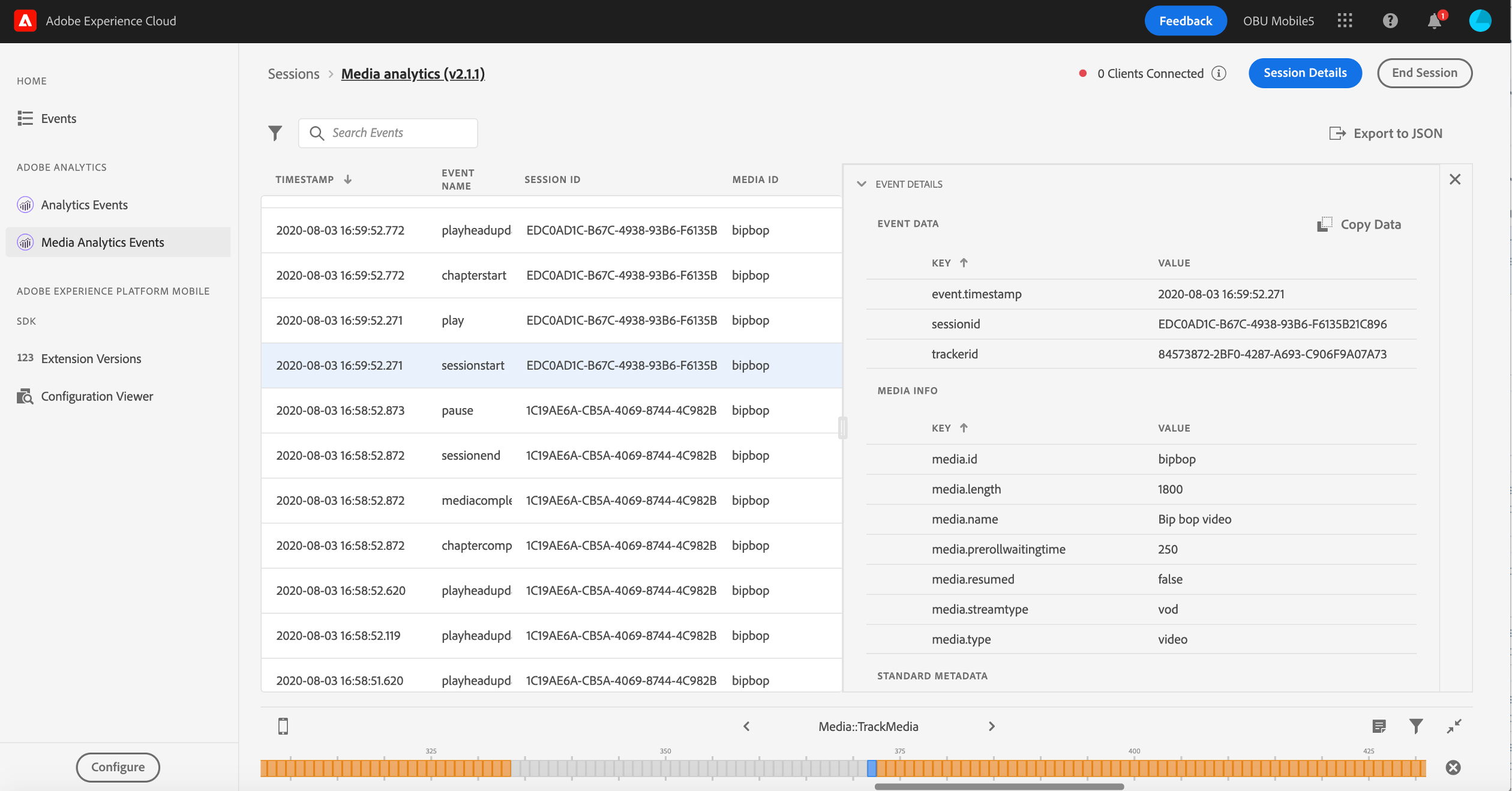Image resolution: width=1512 pixels, height=791 pixels.
Task: Click the media.prerollwaitingtime value 250
Action: [x=1168, y=549]
